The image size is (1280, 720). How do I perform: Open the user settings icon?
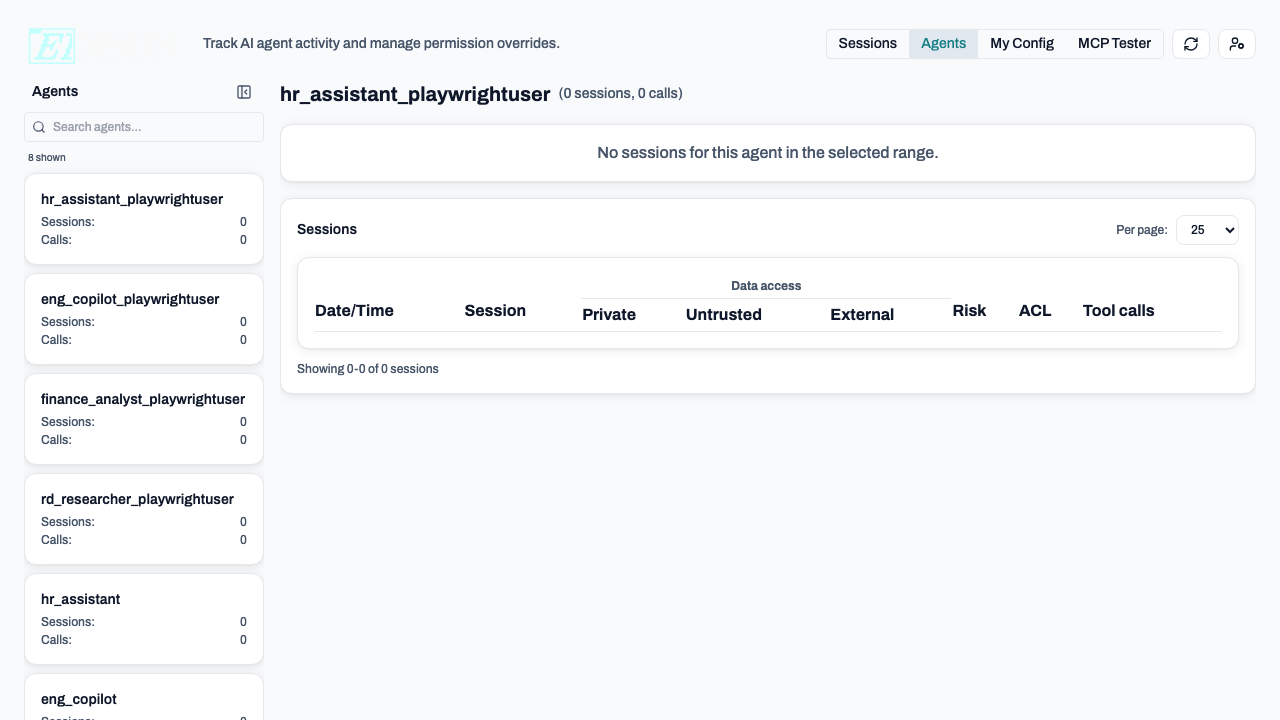[x=1237, y=44]
